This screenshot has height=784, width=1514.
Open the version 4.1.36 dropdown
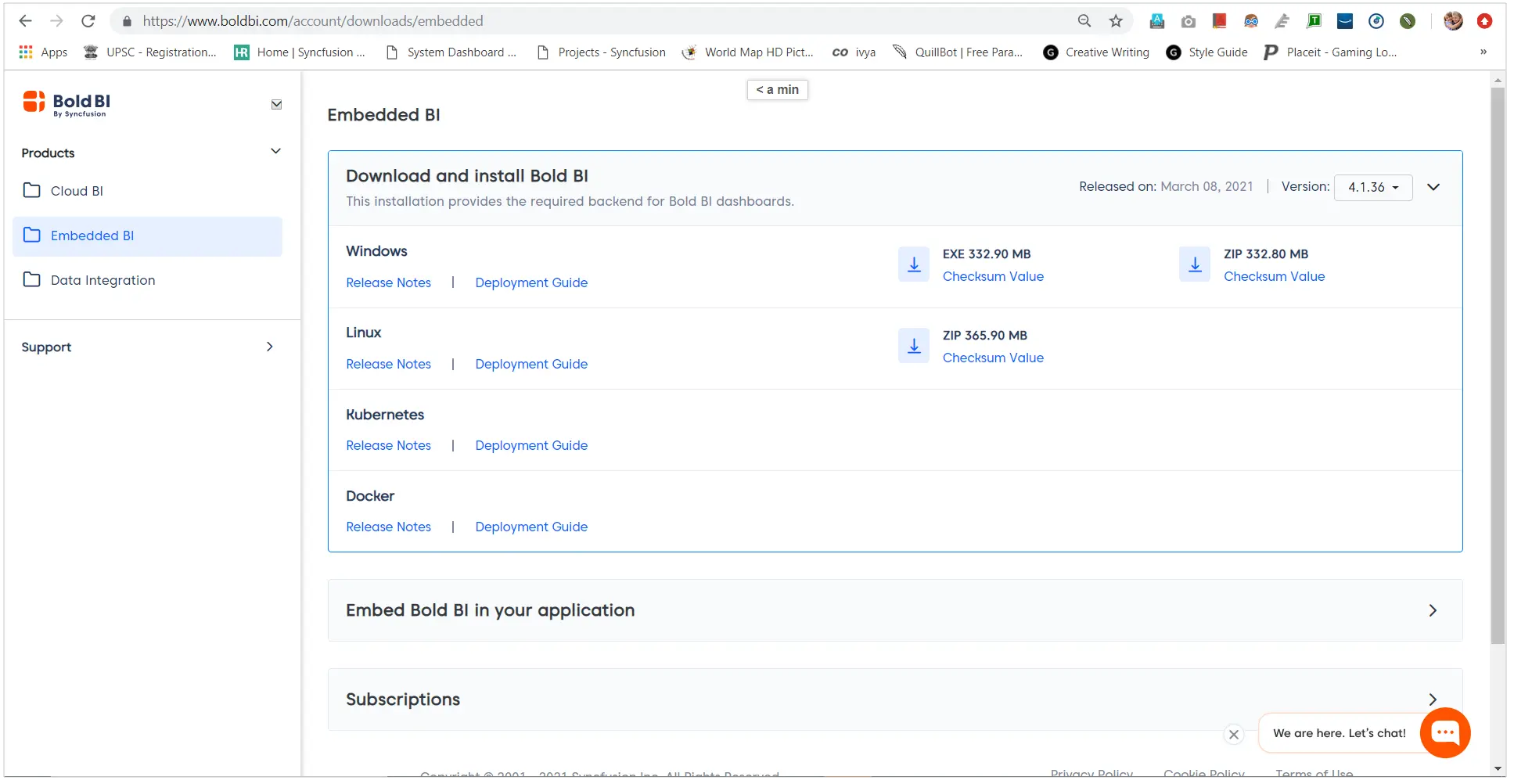pyautogui.click(x=1372, y=187)
